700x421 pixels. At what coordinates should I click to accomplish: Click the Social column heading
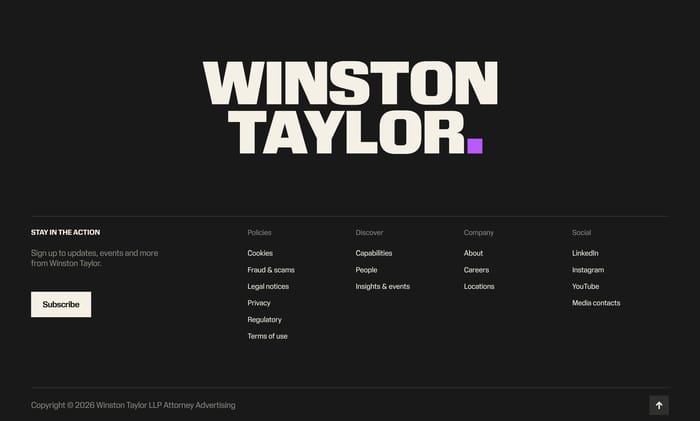tap(581, 233)
